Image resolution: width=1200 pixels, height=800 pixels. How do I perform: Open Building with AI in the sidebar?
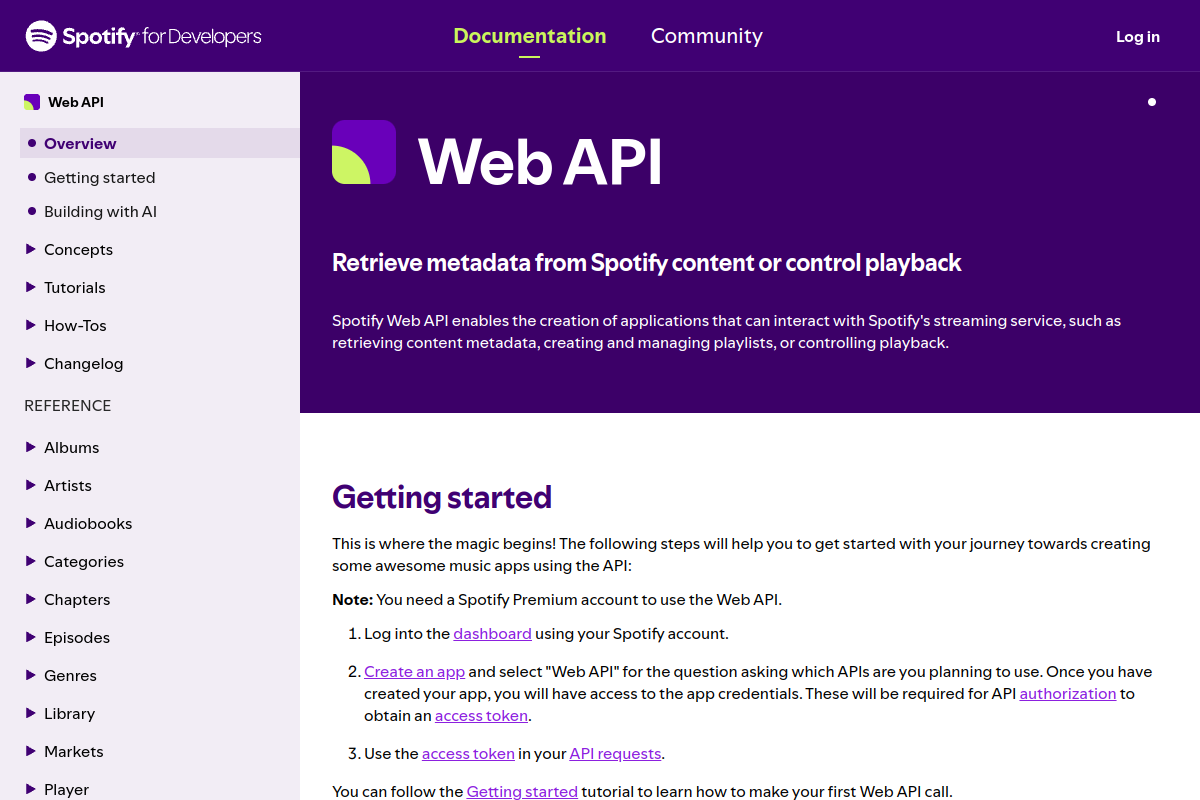pos(100,211)
